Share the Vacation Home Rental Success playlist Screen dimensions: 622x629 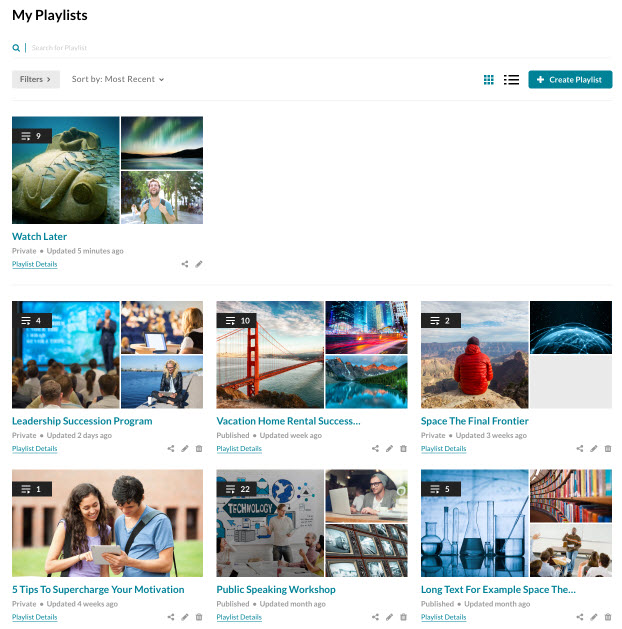point(375,448)
